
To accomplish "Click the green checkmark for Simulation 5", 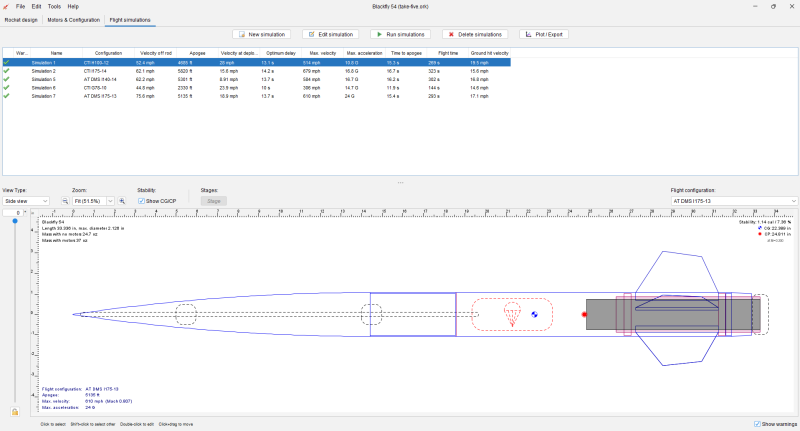I will [7, 79].
